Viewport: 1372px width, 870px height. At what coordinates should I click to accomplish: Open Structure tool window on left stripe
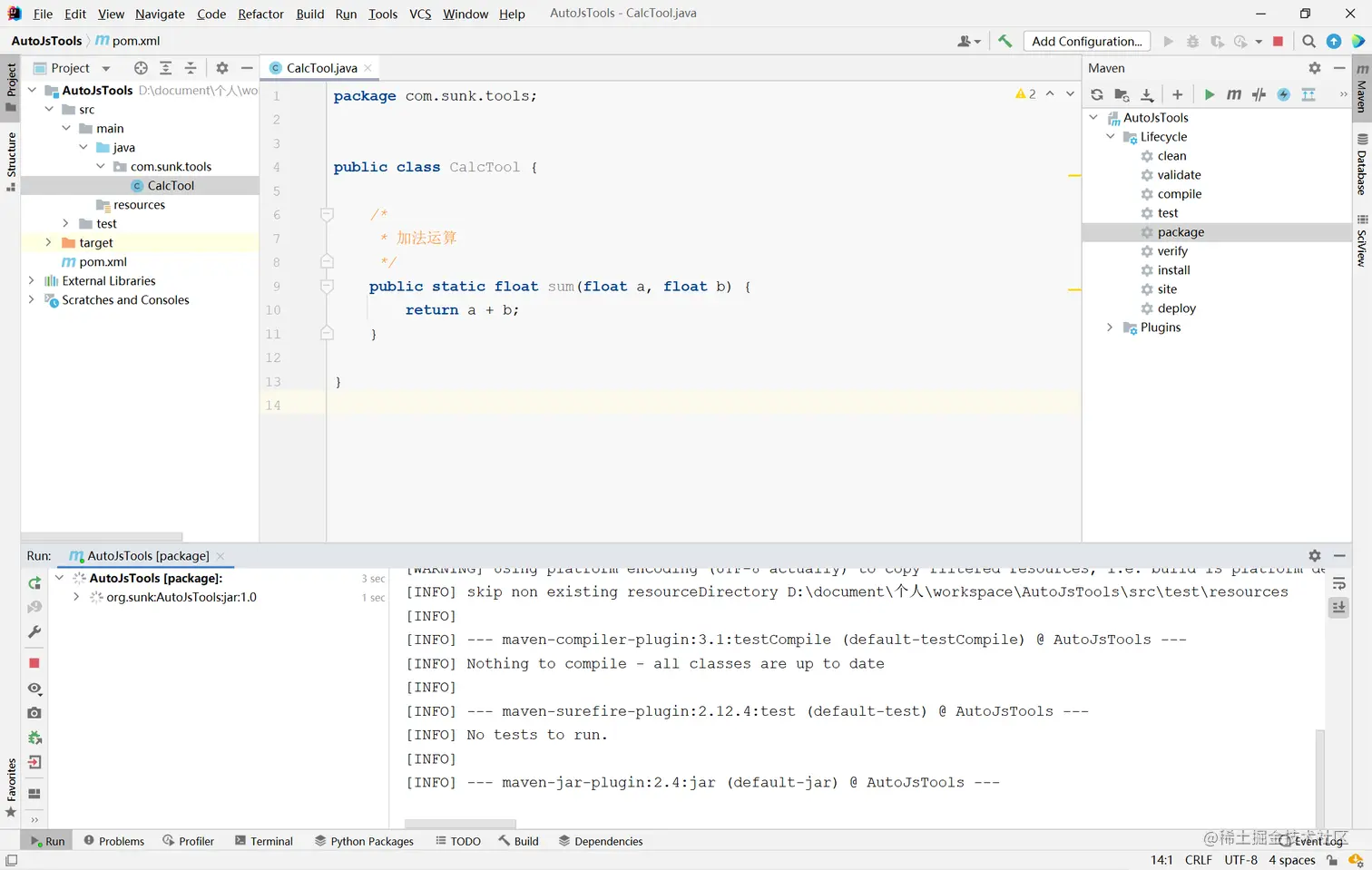[11, 161]
